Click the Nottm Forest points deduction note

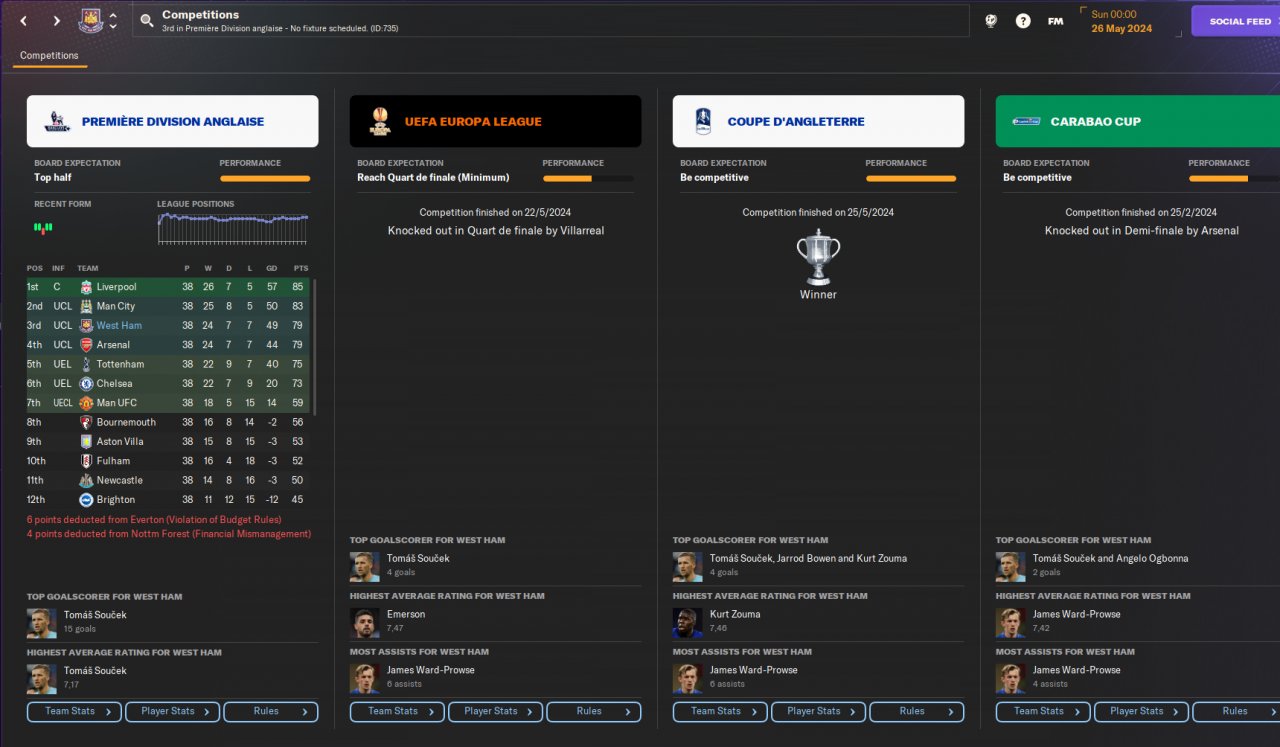point(169,534)
